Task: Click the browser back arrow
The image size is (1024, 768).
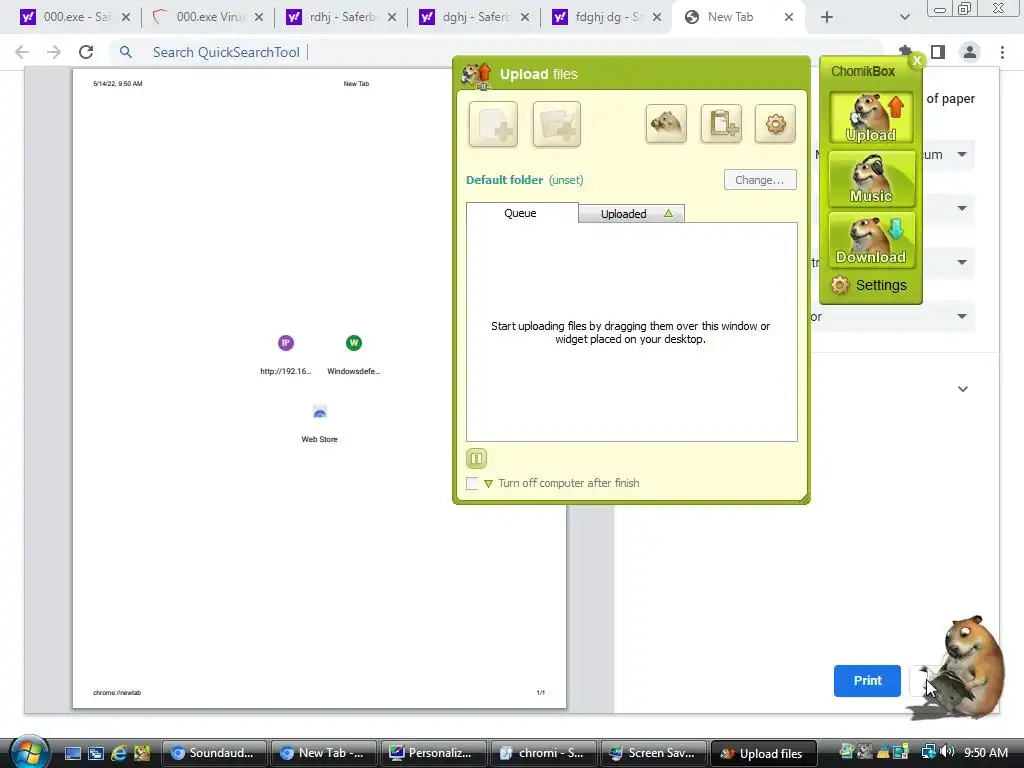Action: click(x=22, y=52)
